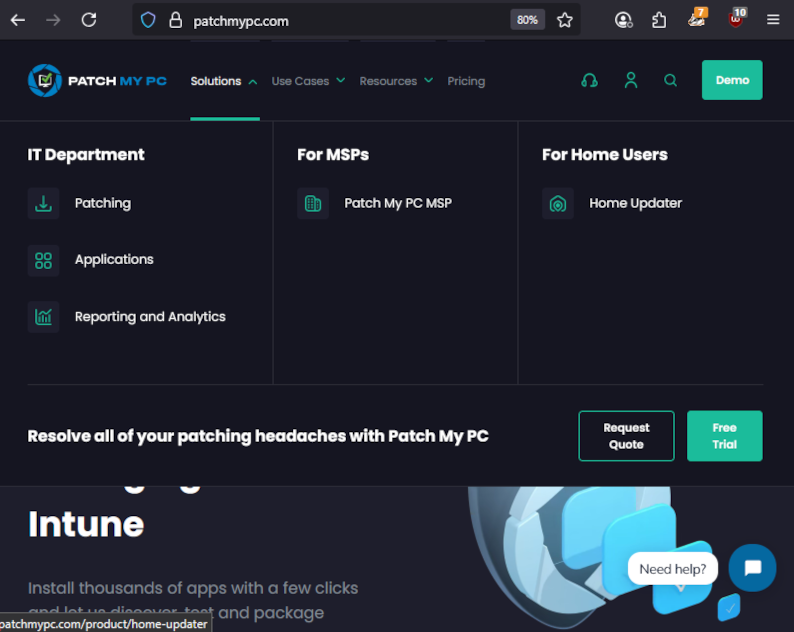Open the Reporting and Analytics link
This screenshot has height=632, width=794.
(x=150, y=317)
